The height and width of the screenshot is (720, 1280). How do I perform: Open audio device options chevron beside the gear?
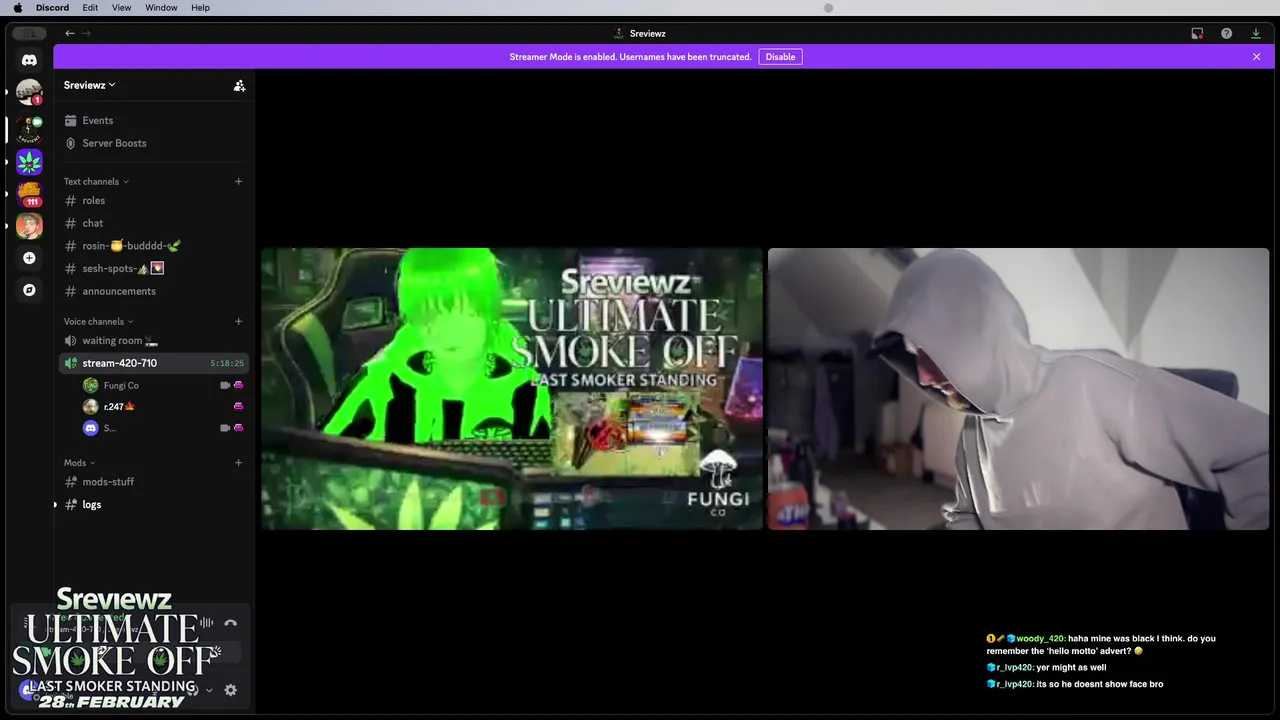tap(209, 690)
